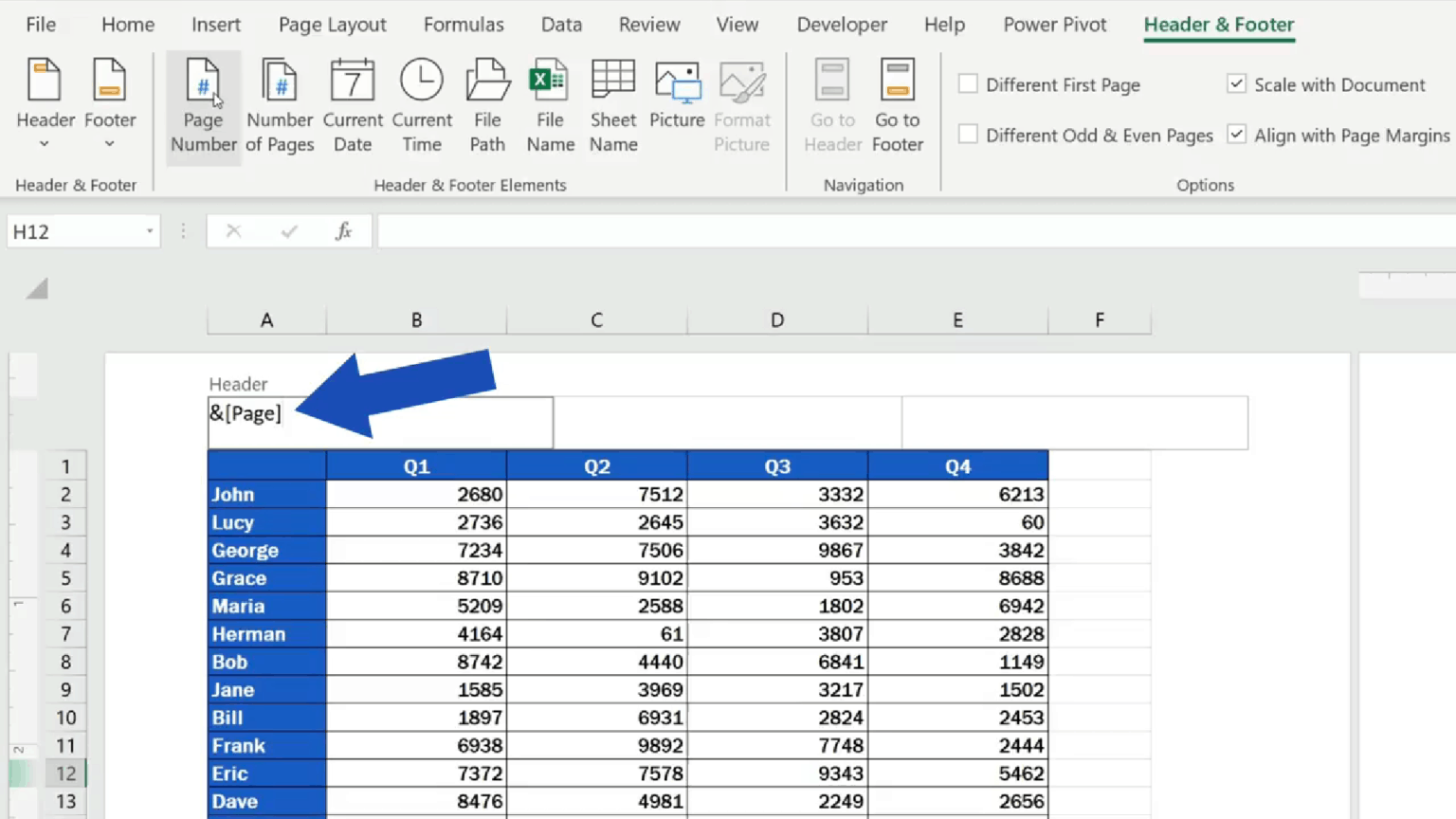
Task: Go to Footer section
Action: pyautogui.click(x=897, y=106)
